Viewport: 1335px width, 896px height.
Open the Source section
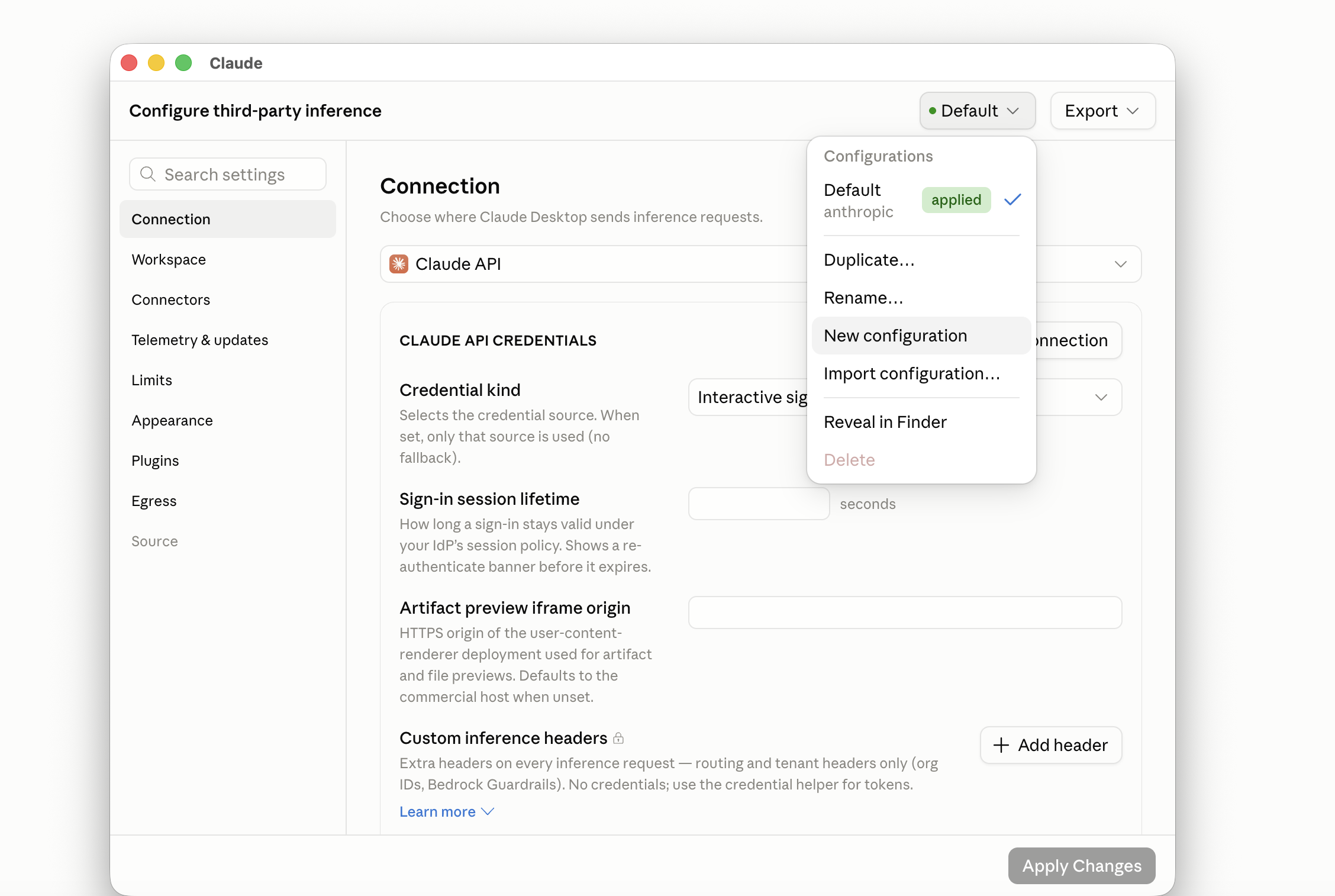tap(227, 541)
